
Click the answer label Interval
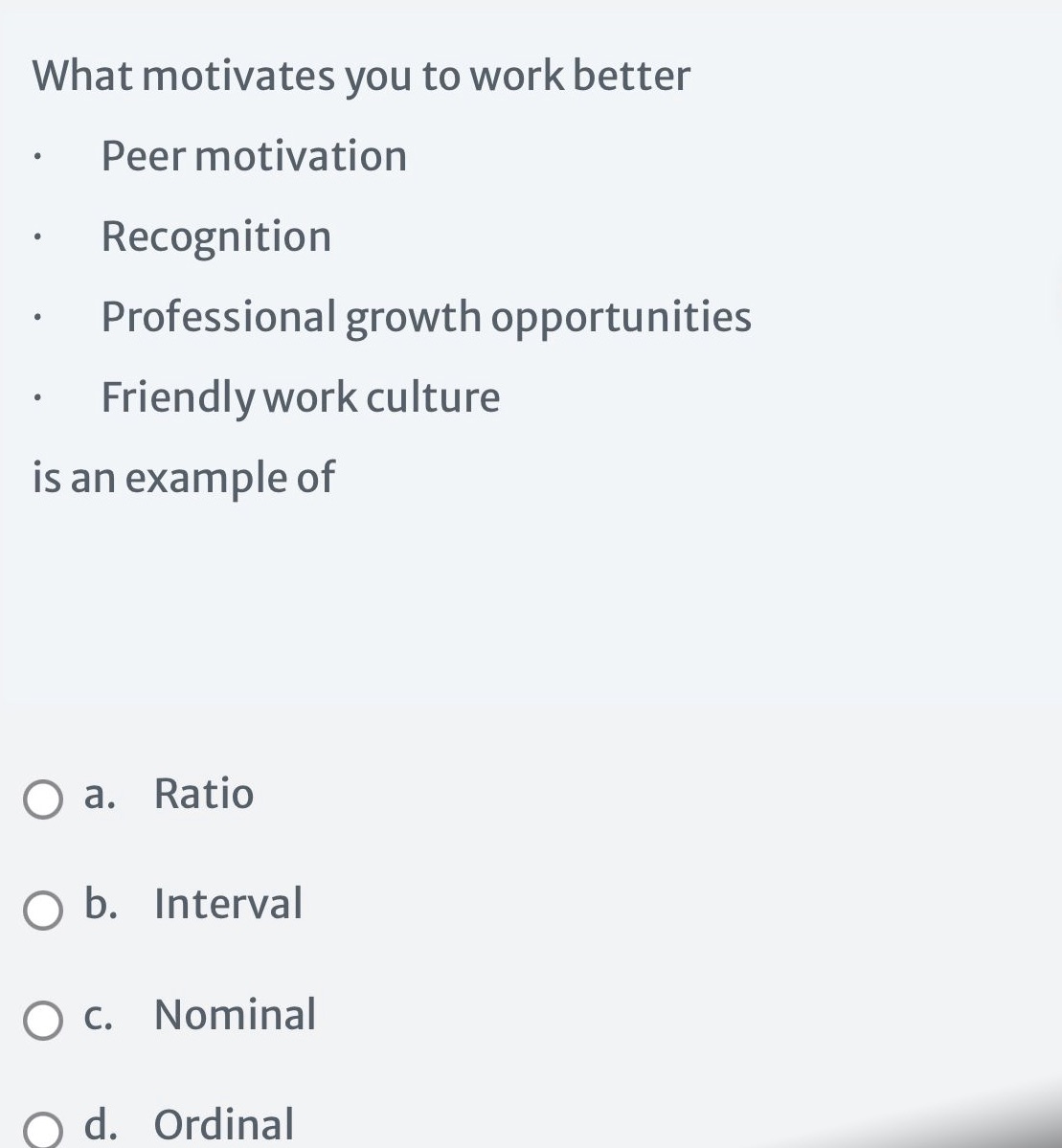tap(228, 904)
